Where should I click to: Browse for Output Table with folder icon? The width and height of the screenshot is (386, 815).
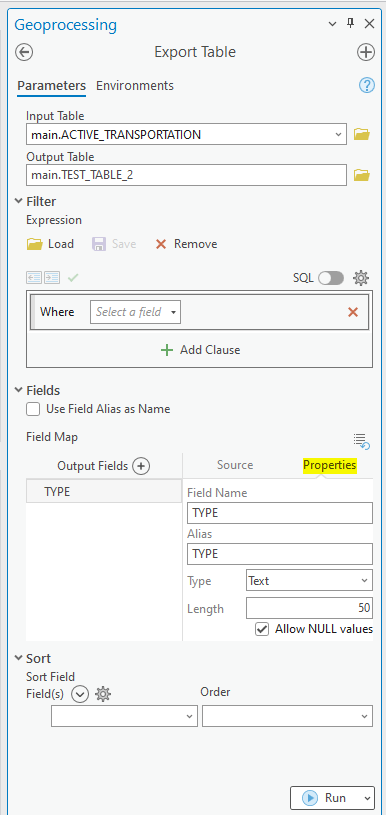tap(362, 175)
